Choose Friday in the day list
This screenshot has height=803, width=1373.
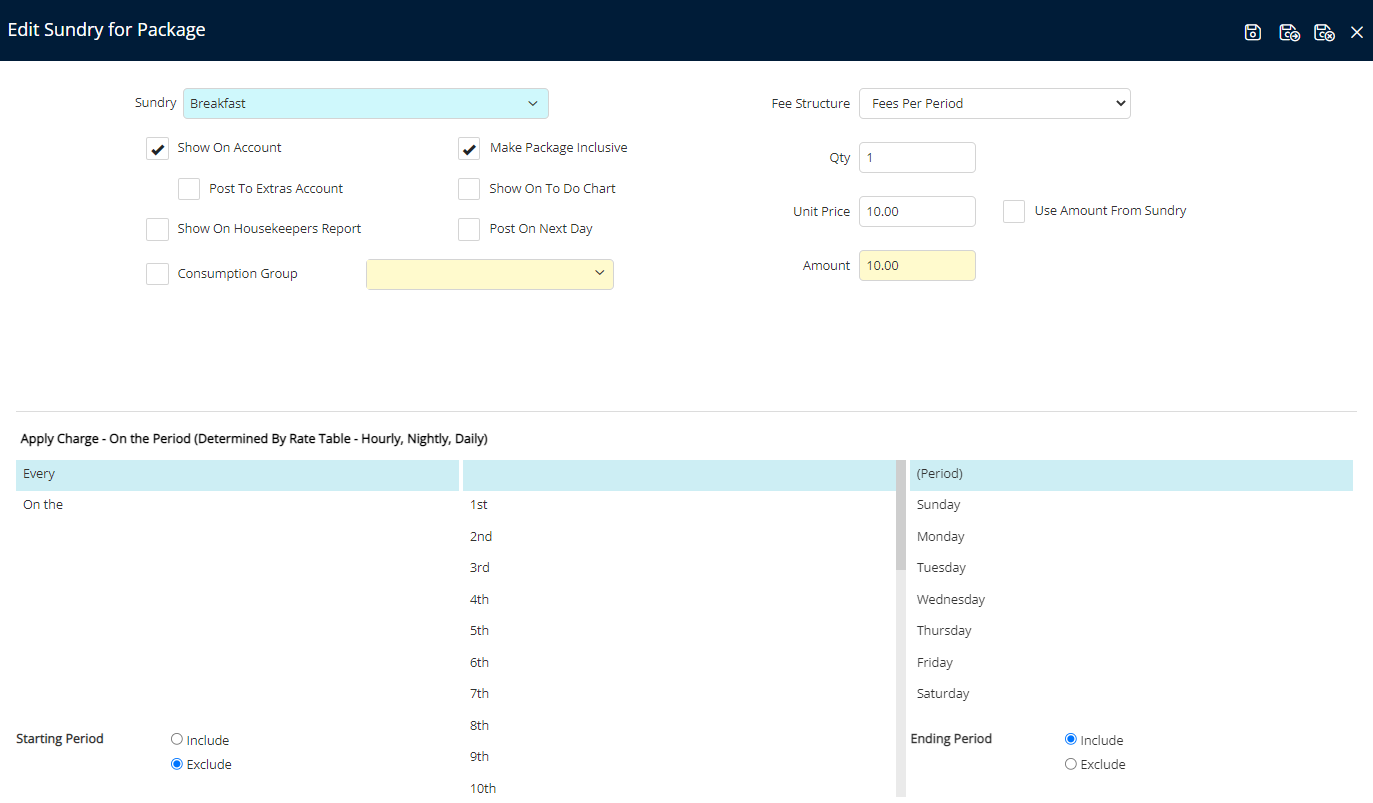[1131, 663]
